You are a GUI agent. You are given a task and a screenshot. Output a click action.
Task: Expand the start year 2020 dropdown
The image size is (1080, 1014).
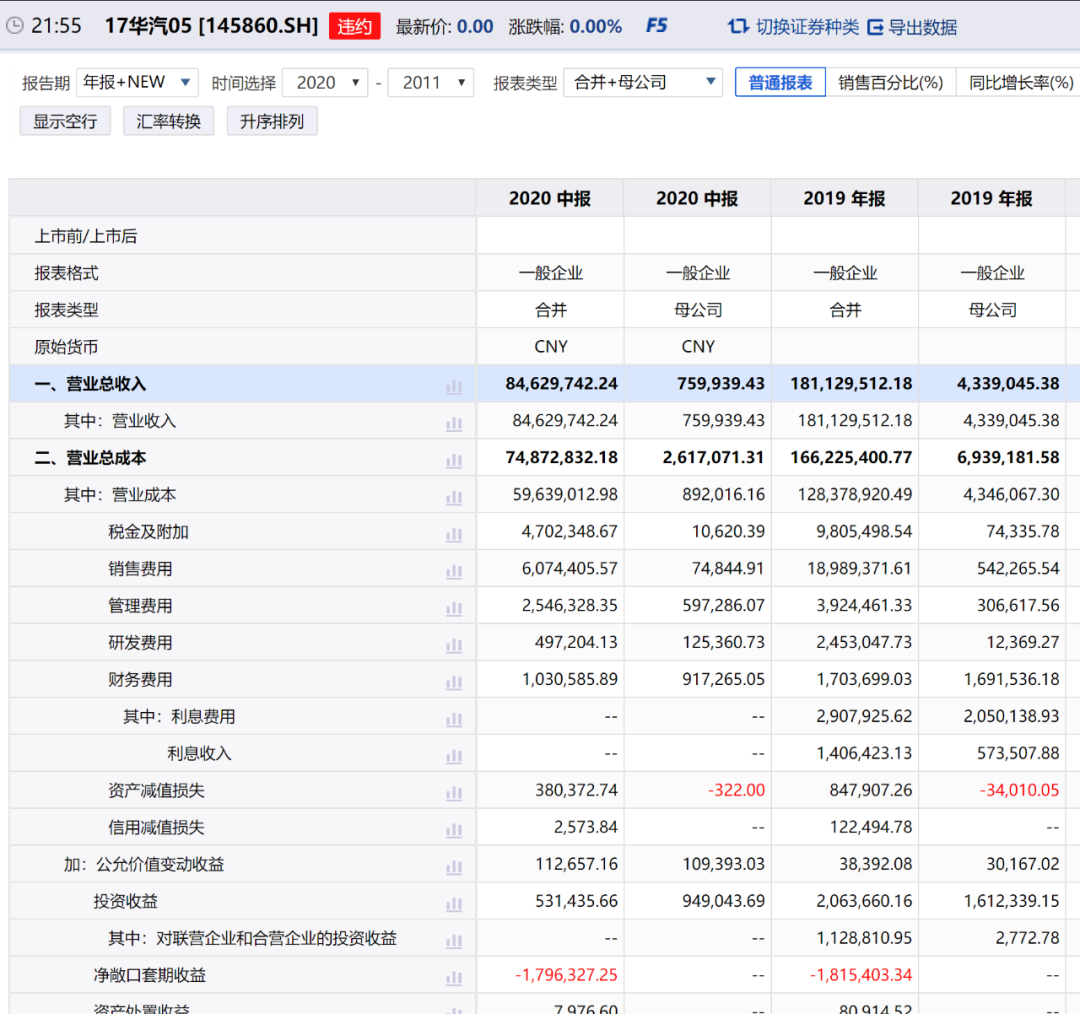tap(325, 82)
